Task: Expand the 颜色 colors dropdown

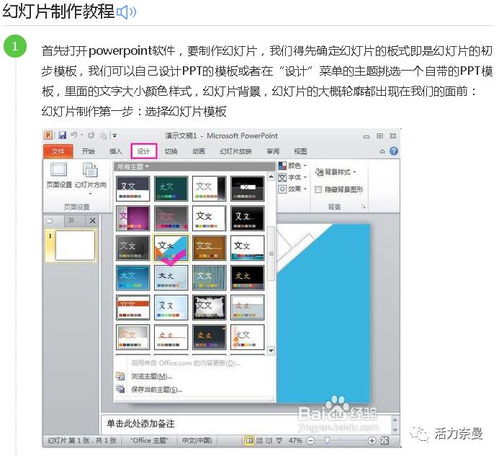Action: (292, 166)
